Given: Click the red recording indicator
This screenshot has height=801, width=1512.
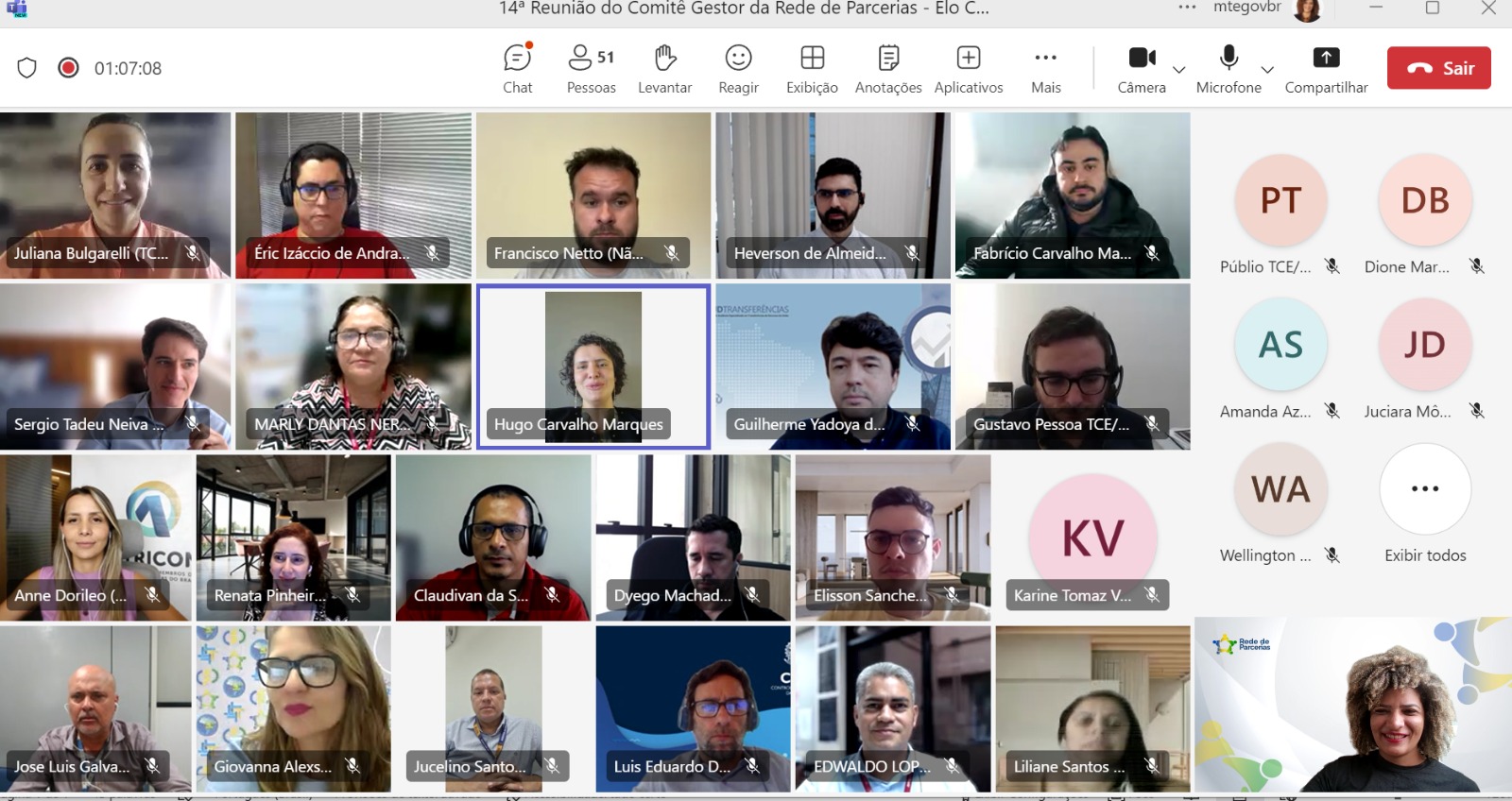Looking at the screenshot, I should coord(68,68).
